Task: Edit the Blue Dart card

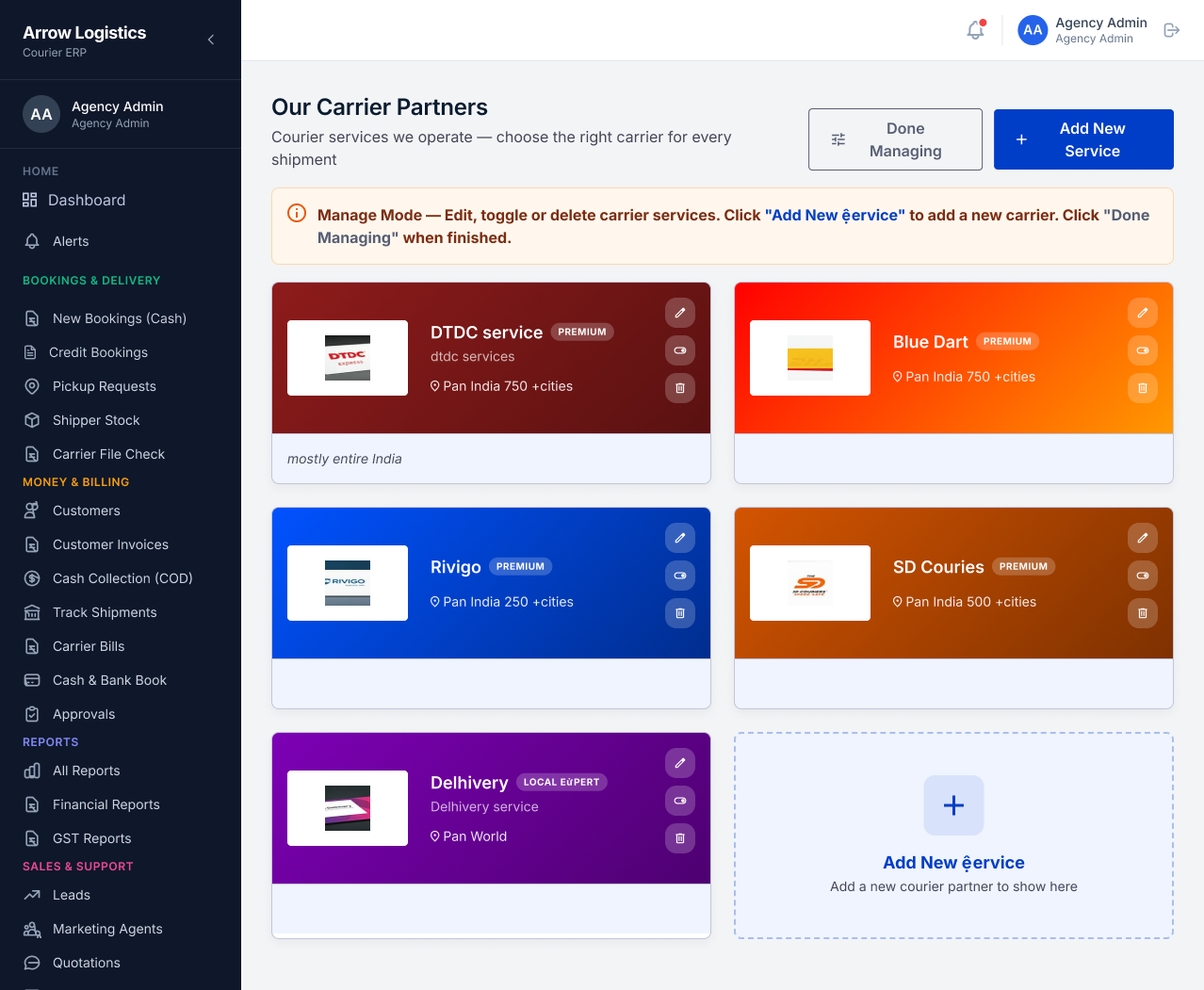Action: pos(1143,313)
